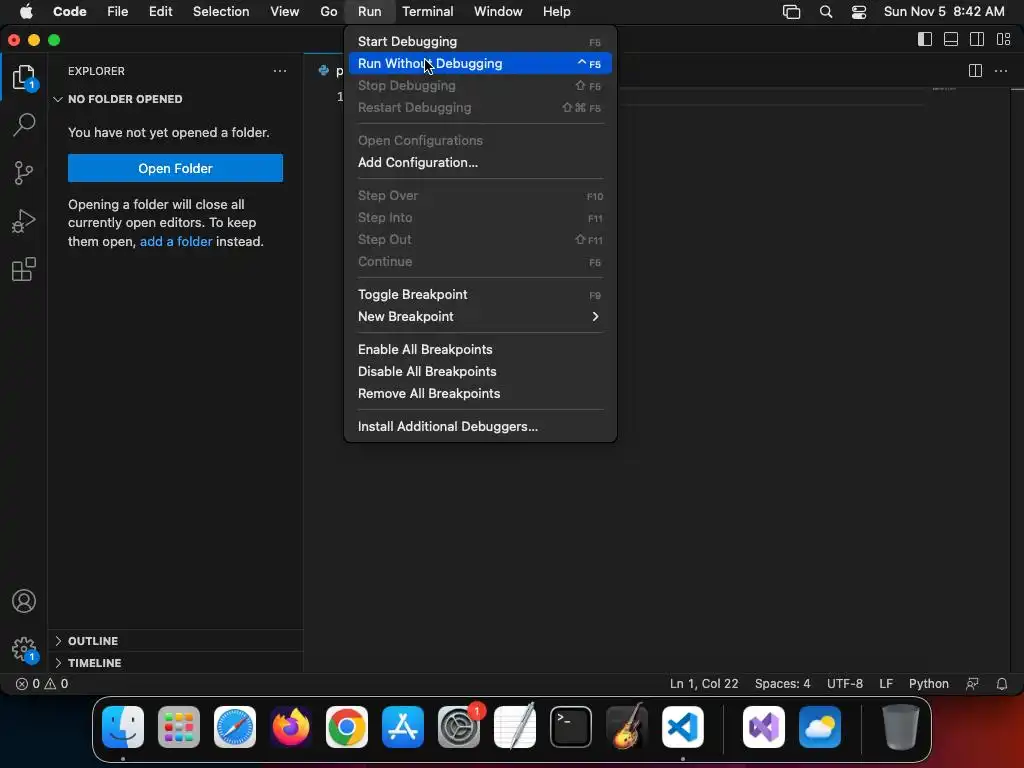1024x768 pixels.
Task: Choose Add Configuration... menu item
Action: [x=480, y=163]
